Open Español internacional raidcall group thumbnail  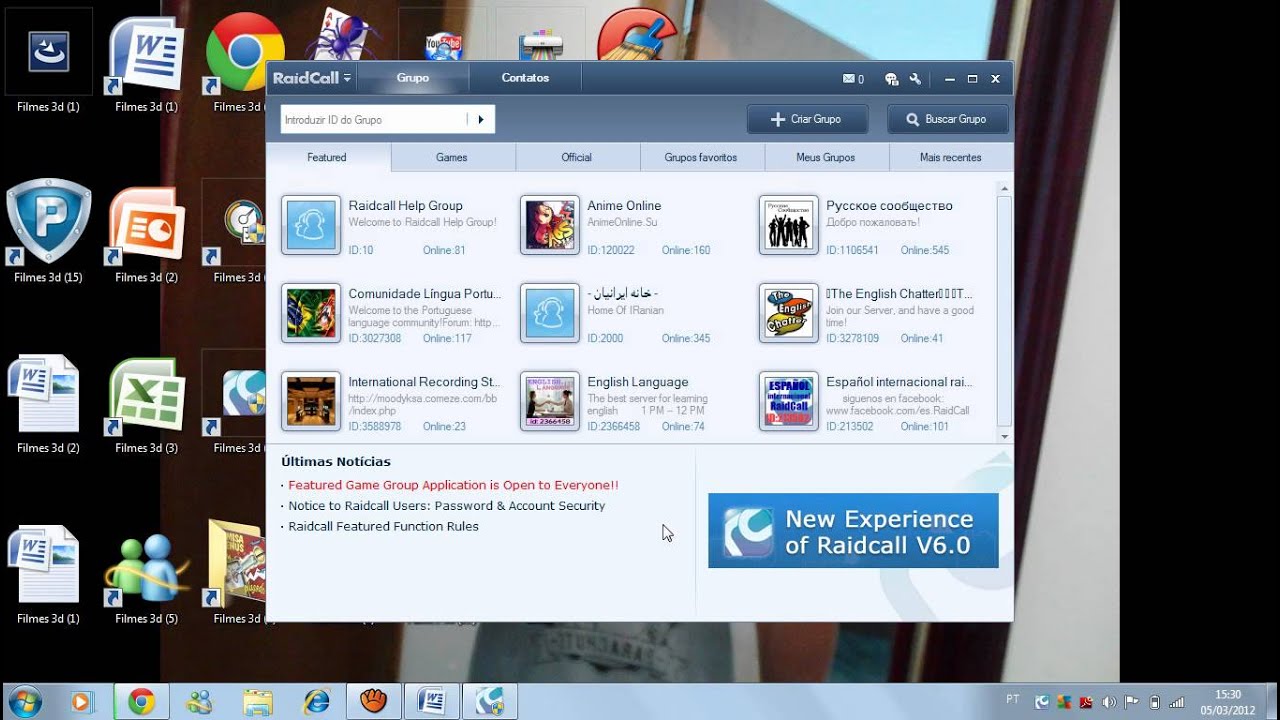point(789,401)
